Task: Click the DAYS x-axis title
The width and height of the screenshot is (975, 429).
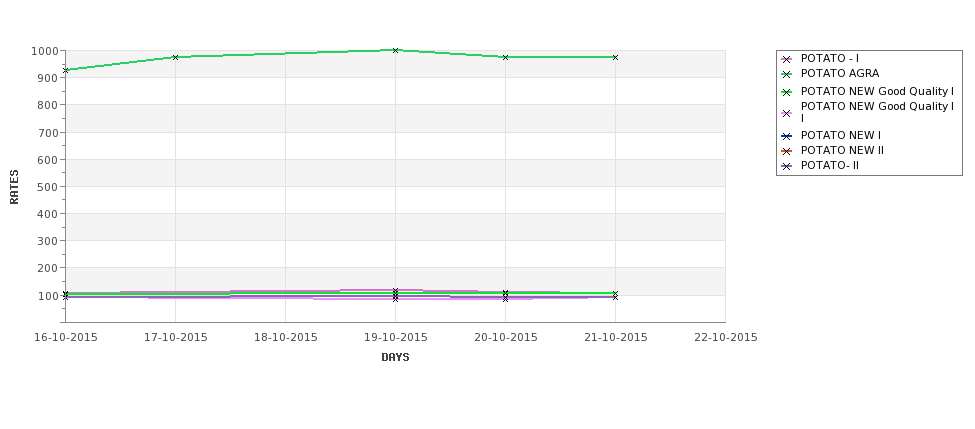Action: coord(395,358)
